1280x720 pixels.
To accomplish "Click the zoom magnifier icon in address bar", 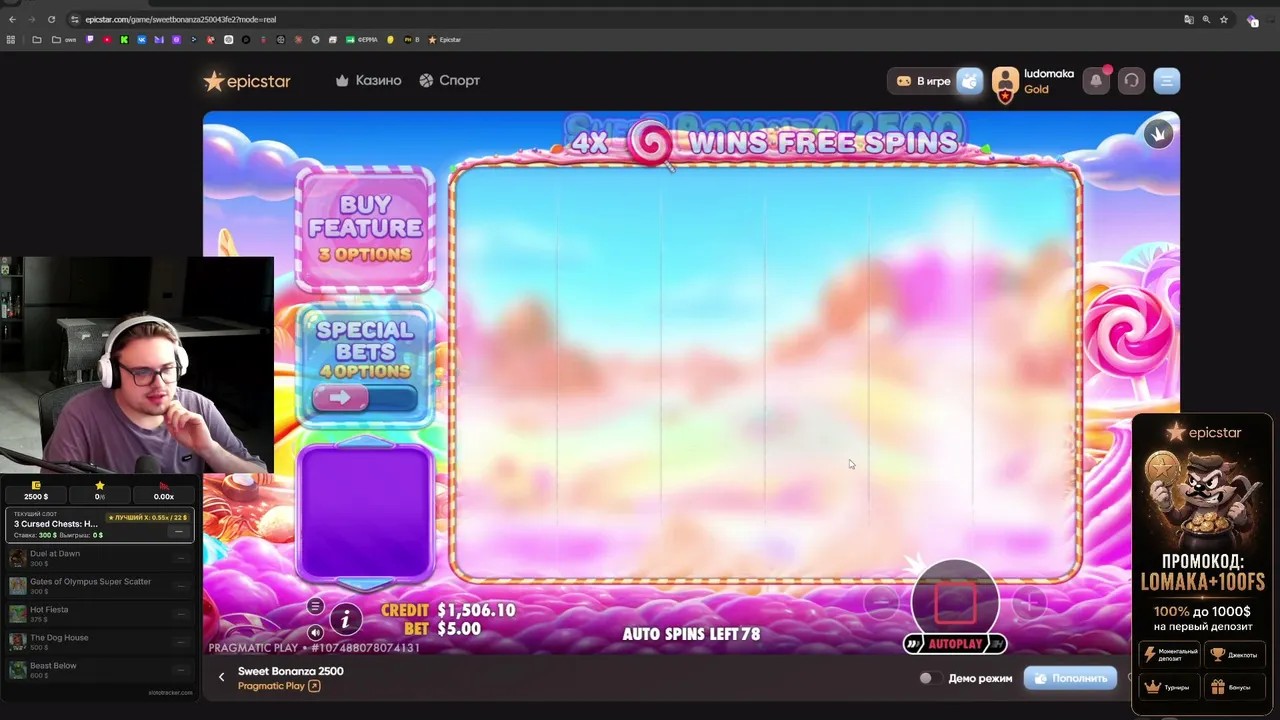I will point(1206,19).
